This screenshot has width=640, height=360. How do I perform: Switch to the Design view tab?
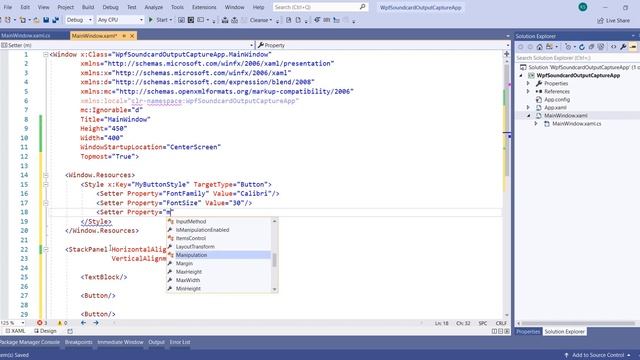coord(45,331)
